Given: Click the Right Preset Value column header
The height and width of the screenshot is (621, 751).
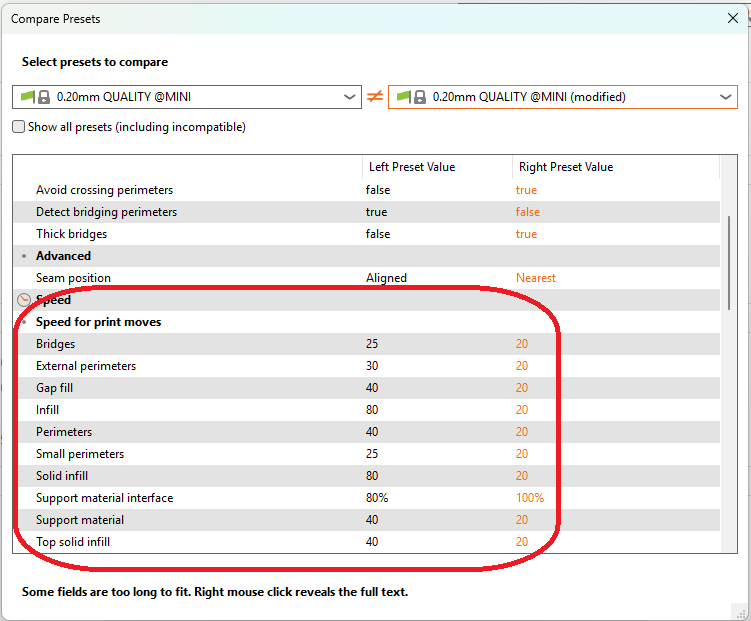Looking at the screenshot, I should pyautogui.click(x=566, y=167).
